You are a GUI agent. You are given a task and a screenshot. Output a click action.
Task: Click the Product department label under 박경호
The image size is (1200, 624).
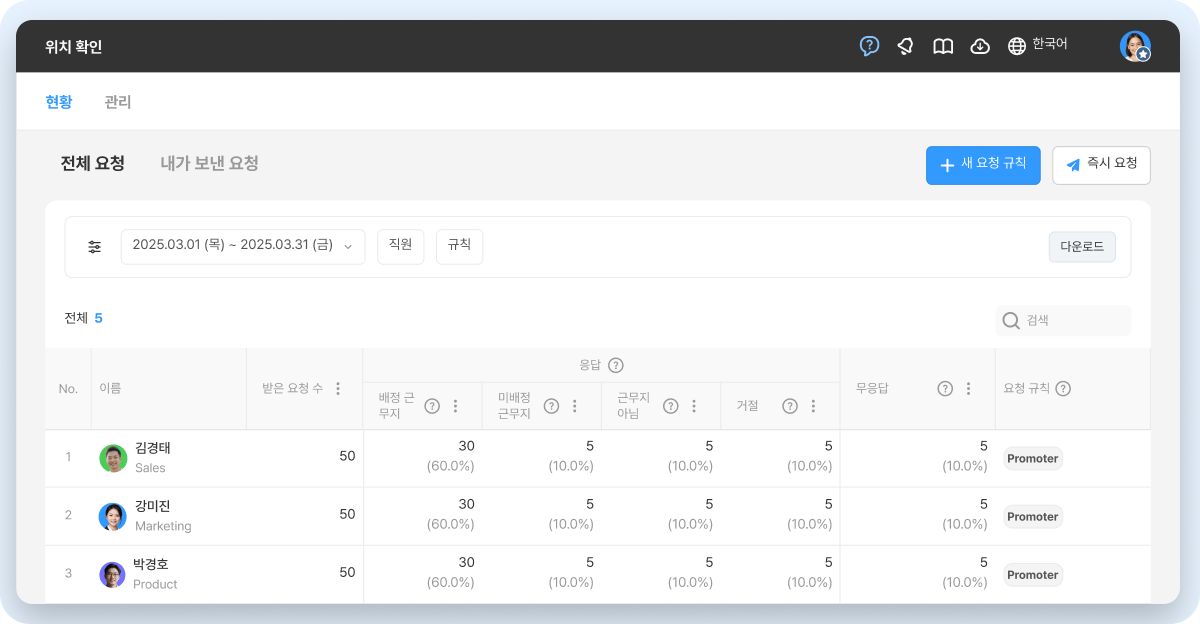(x=155, y=584)
